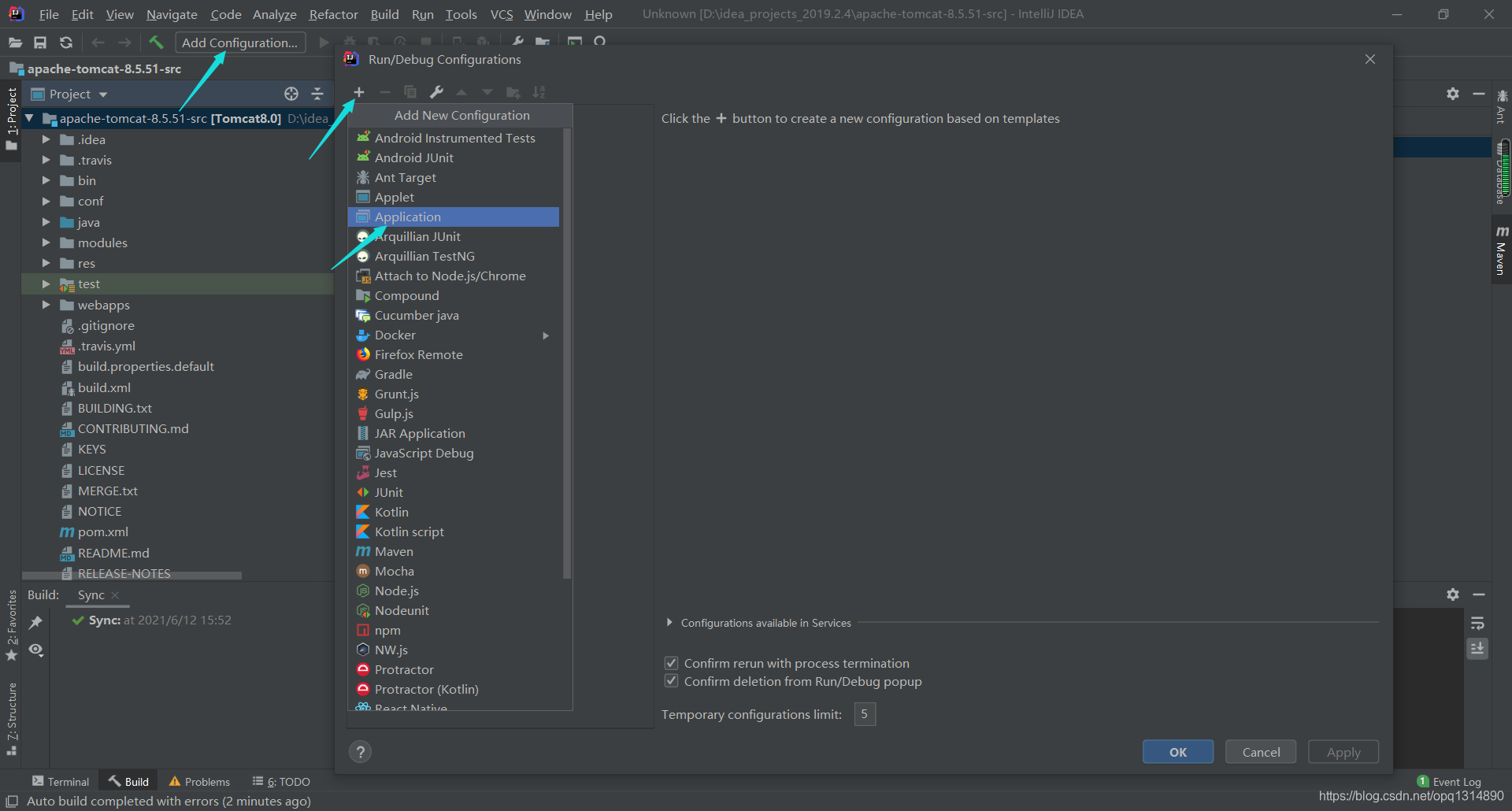Select pom.xml file in Project tree
This screenshot has width=1512, height=811.
(103, 532)
